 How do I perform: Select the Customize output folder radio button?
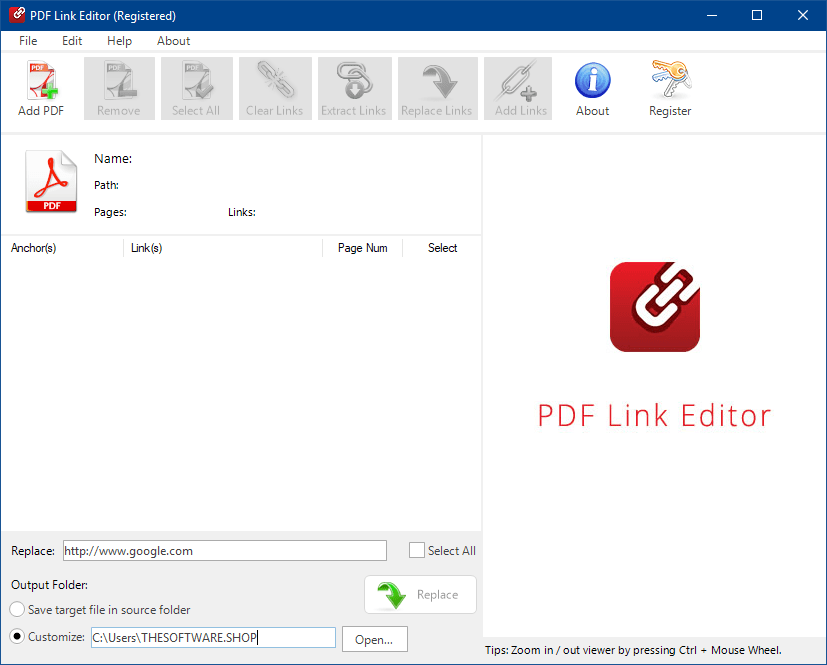pos(18,637)
